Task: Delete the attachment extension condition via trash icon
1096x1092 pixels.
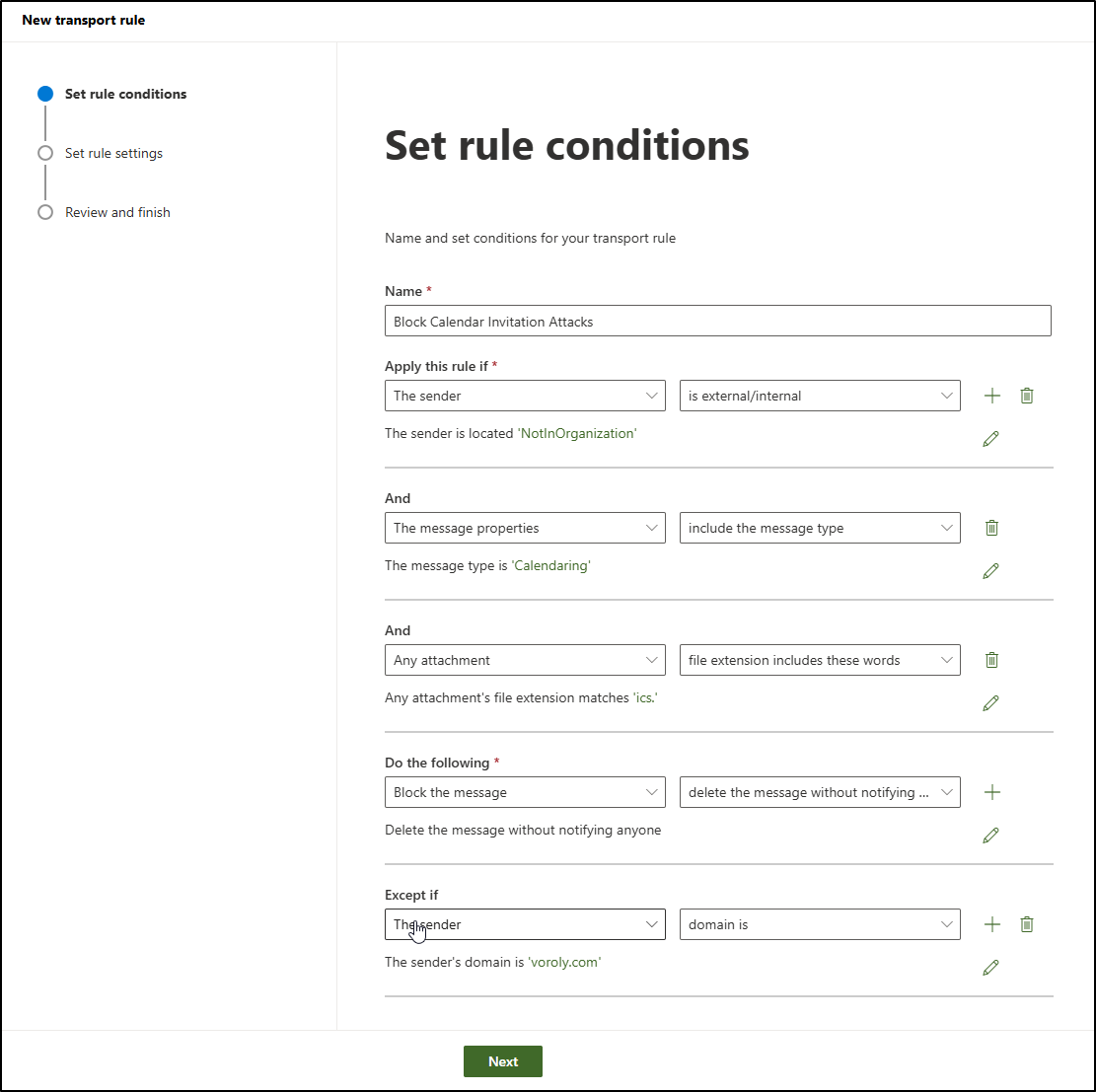Action: coord(991,660)
